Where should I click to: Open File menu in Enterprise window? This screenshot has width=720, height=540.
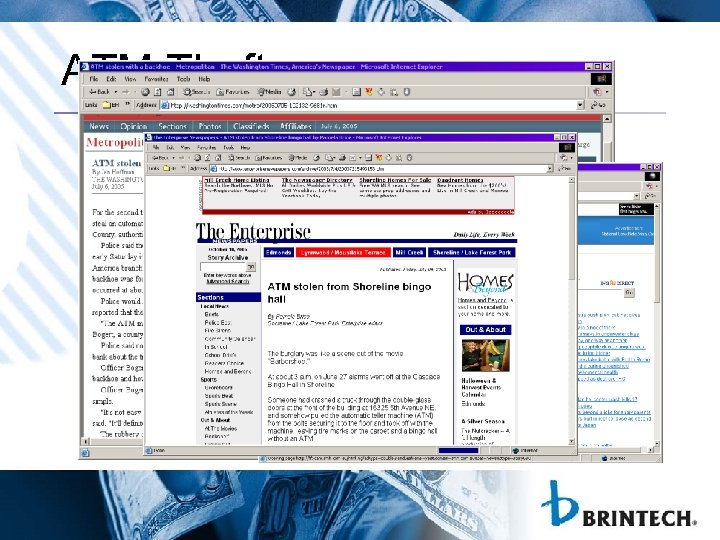tap(156, 147)
